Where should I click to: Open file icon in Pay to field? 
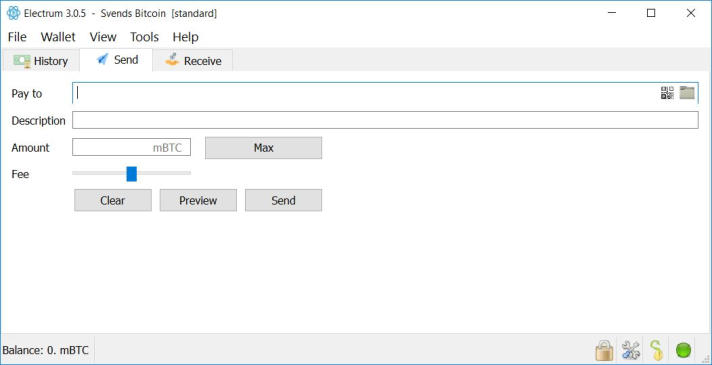[x=687, y=93]
